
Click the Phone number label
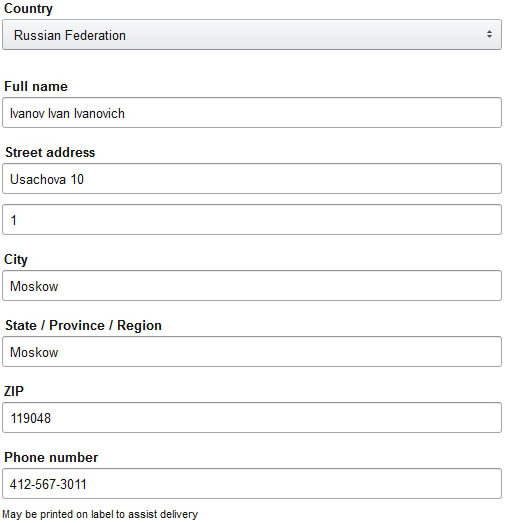click(x=51, y=457)
